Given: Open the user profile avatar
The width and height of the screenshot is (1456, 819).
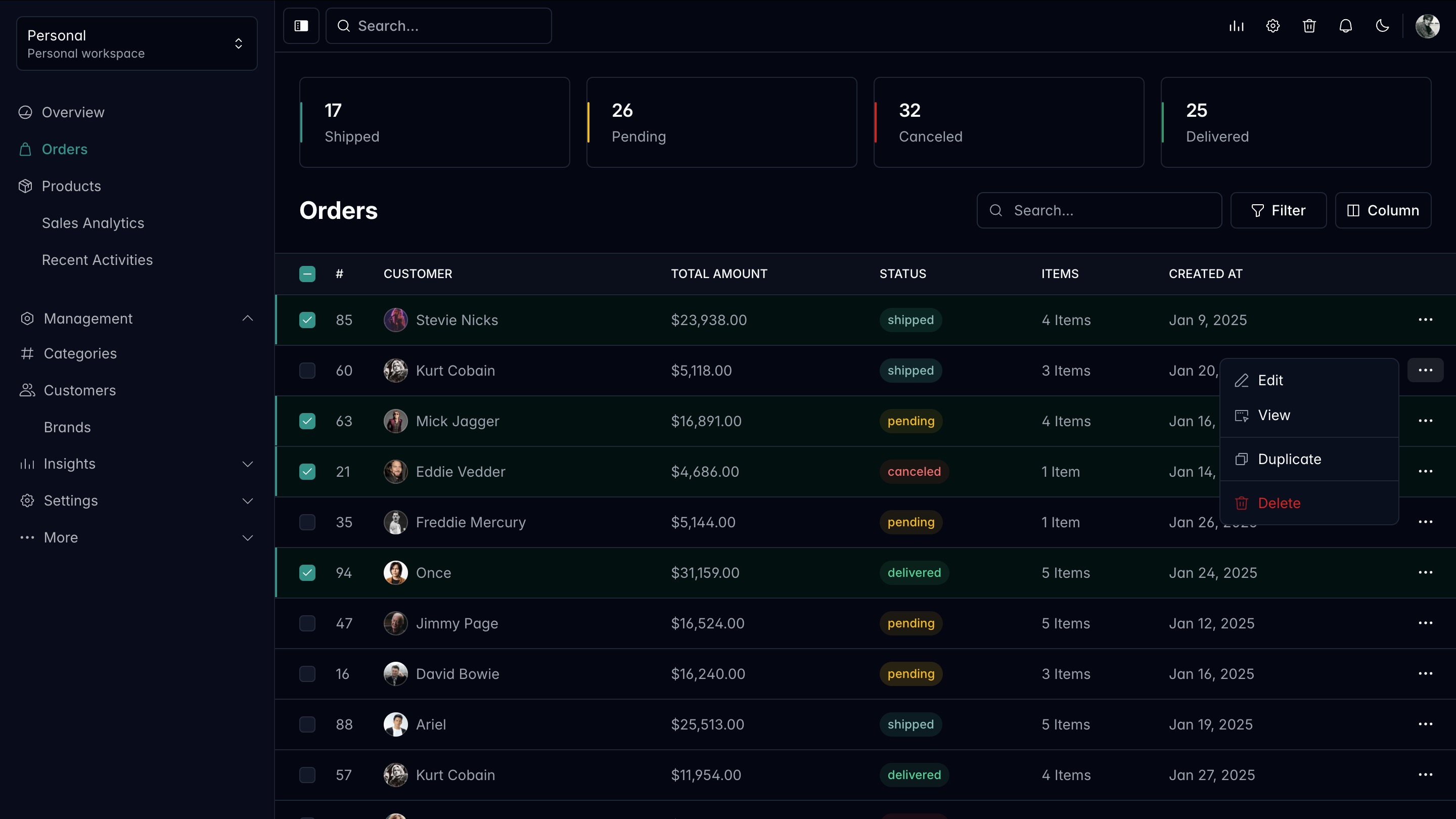Looking at the screenshot, I should click(1427, 26).
